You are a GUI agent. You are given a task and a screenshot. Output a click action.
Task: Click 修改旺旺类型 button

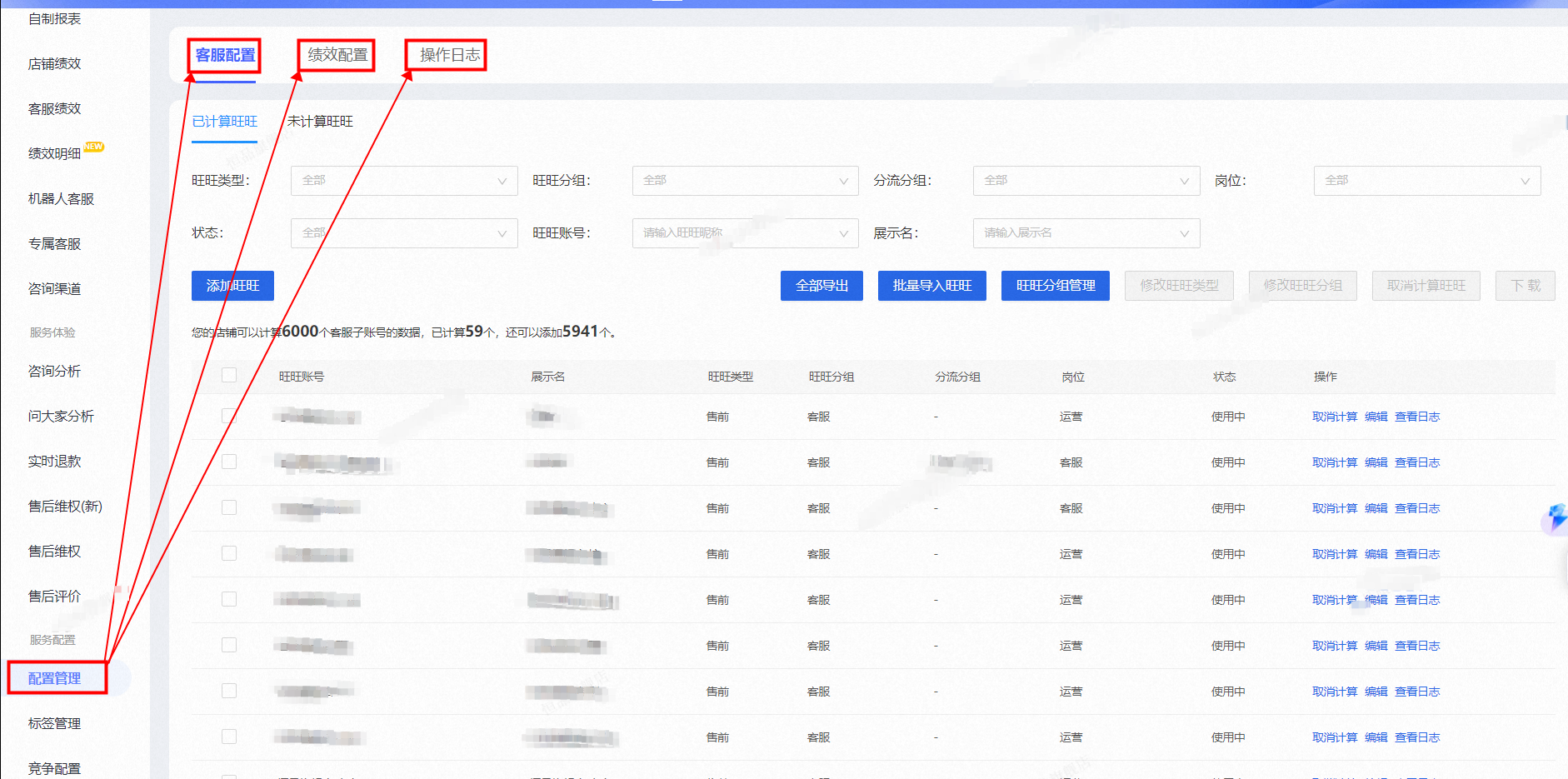pyautogui.click(x=1179, y=286)
